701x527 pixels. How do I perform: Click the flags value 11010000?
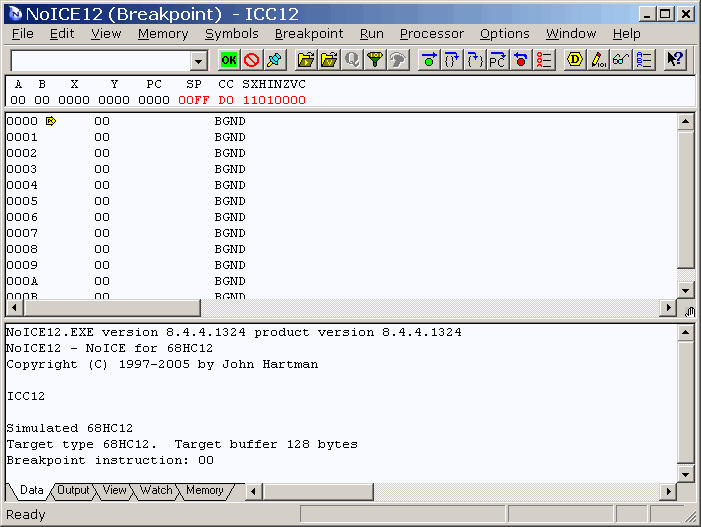pyautogui.click(x=274, y=100)
